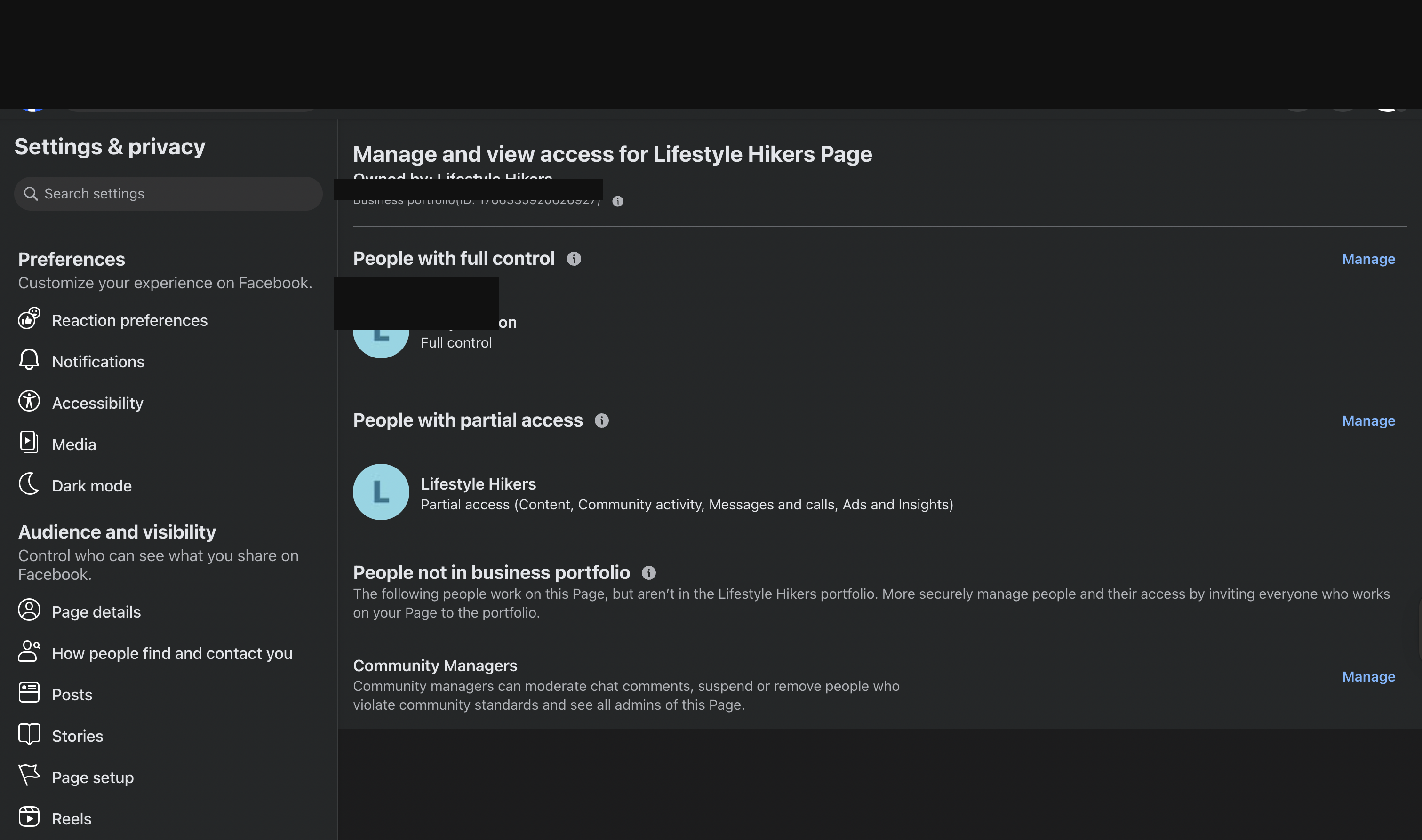1422x840 pixels.
Task: Click the info icon beside People not in business portfolio
Action: [x=648, y=572]
